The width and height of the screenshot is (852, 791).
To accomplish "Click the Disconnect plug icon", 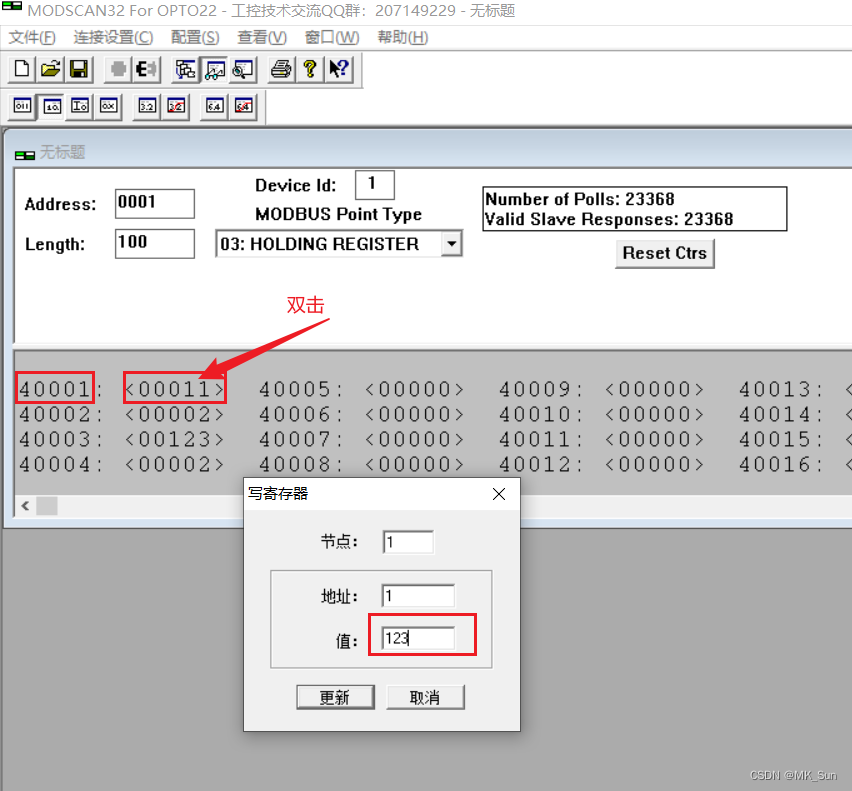I will [146, 69].
